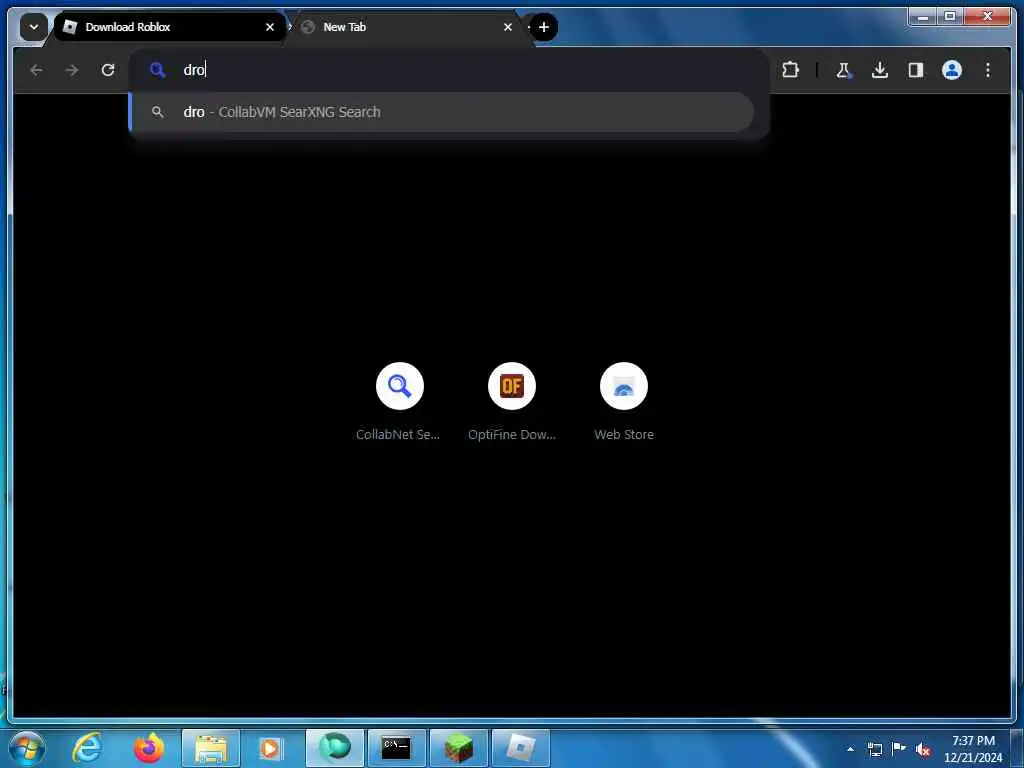Screen dimensions: 1024x768
Task: Open a new tab with plus button
Action: tap(544, 27)
